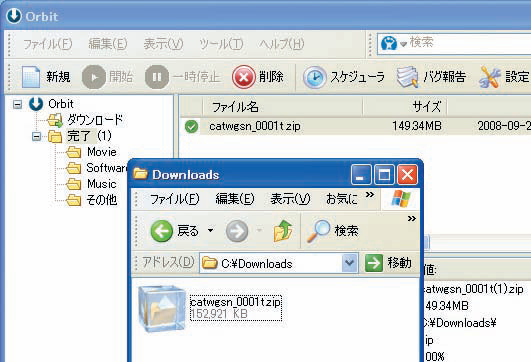Screen dimensions: 531x362
Task: Click the Downloads window title folder icon
Action: coord(140,174)
